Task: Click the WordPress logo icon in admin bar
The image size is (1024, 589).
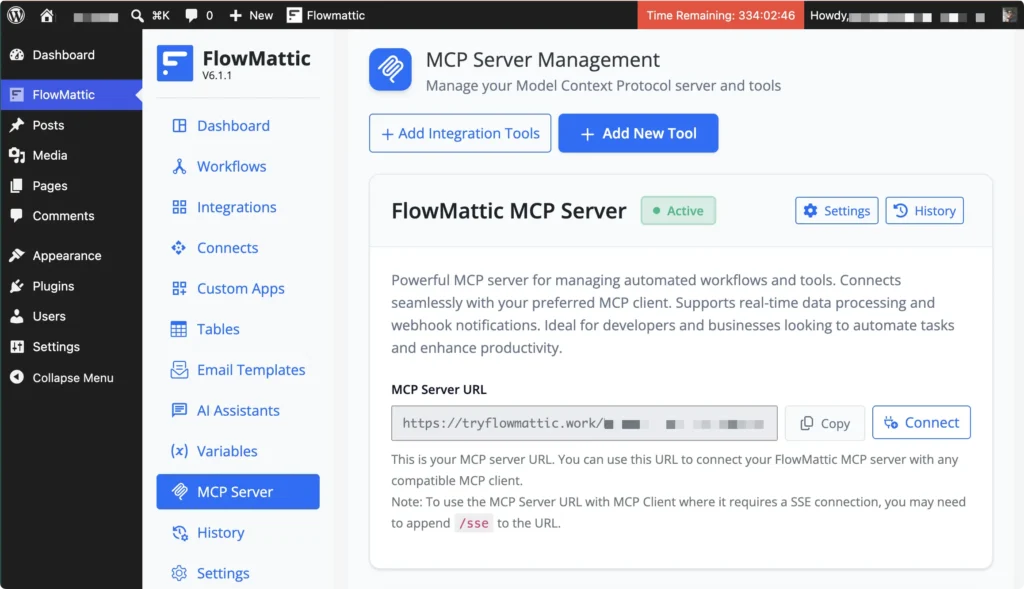Action: pyautogui.click(x=16, y=15)
